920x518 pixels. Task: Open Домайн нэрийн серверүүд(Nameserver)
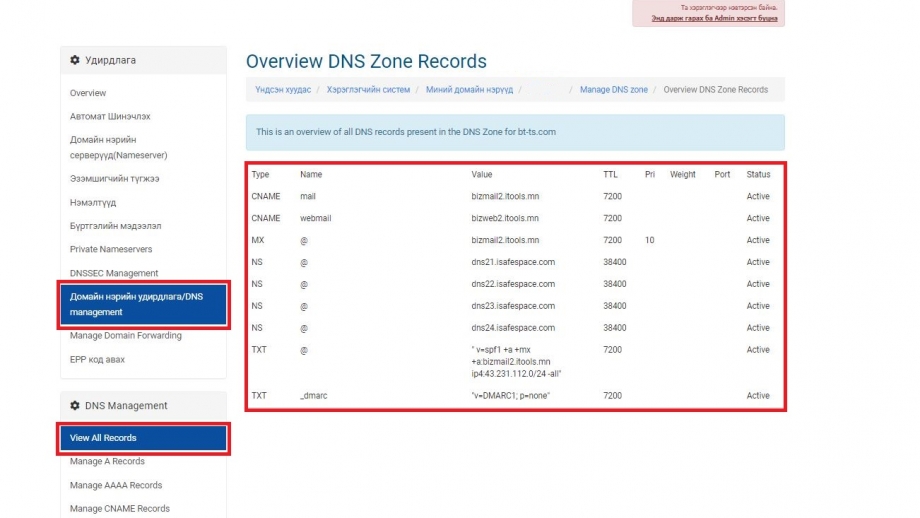pos(119,147)
